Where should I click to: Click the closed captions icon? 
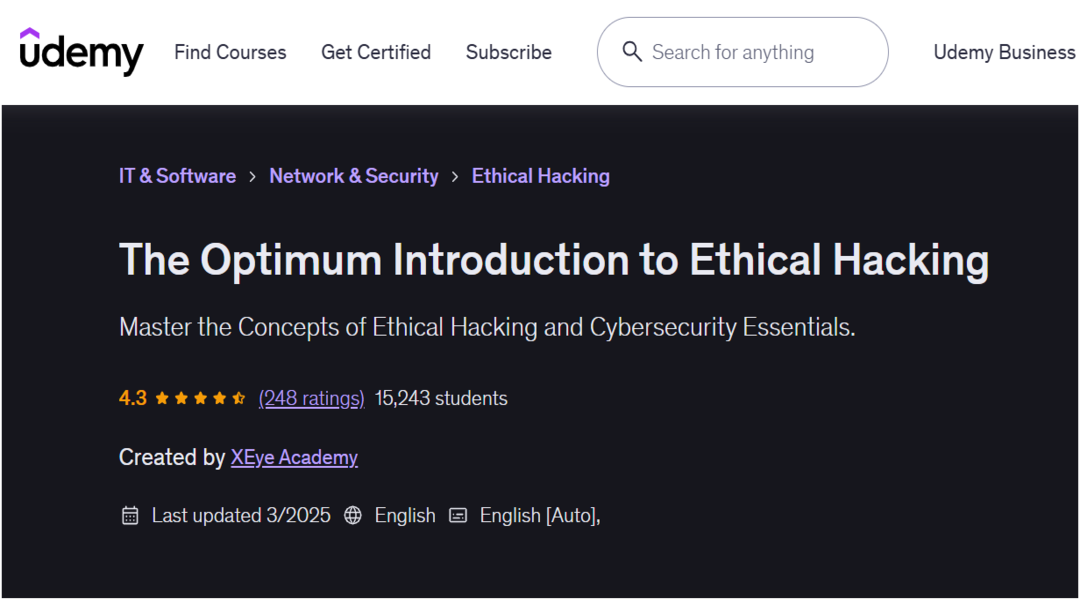458,516
